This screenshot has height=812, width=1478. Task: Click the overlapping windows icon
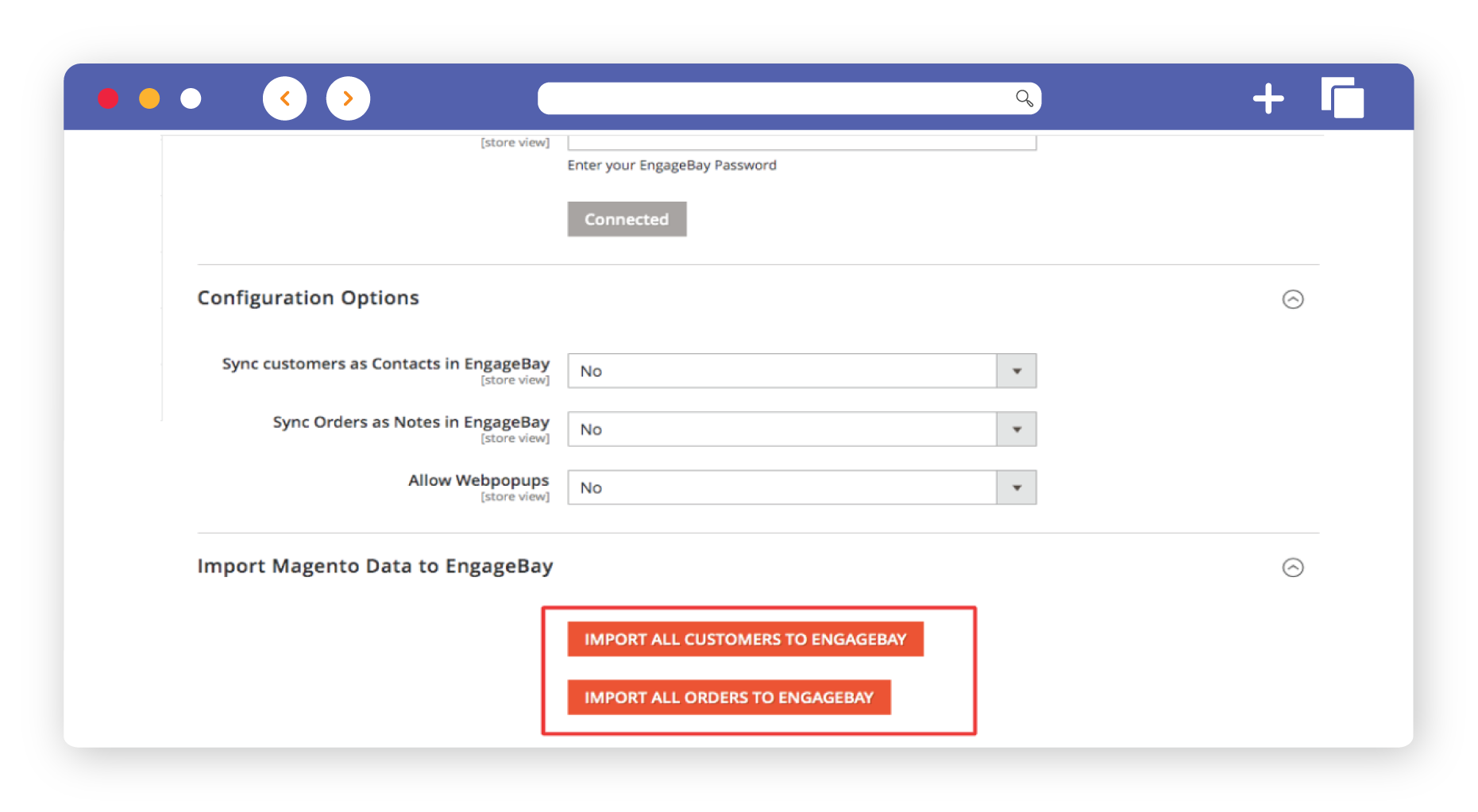tap(1342, 98)
